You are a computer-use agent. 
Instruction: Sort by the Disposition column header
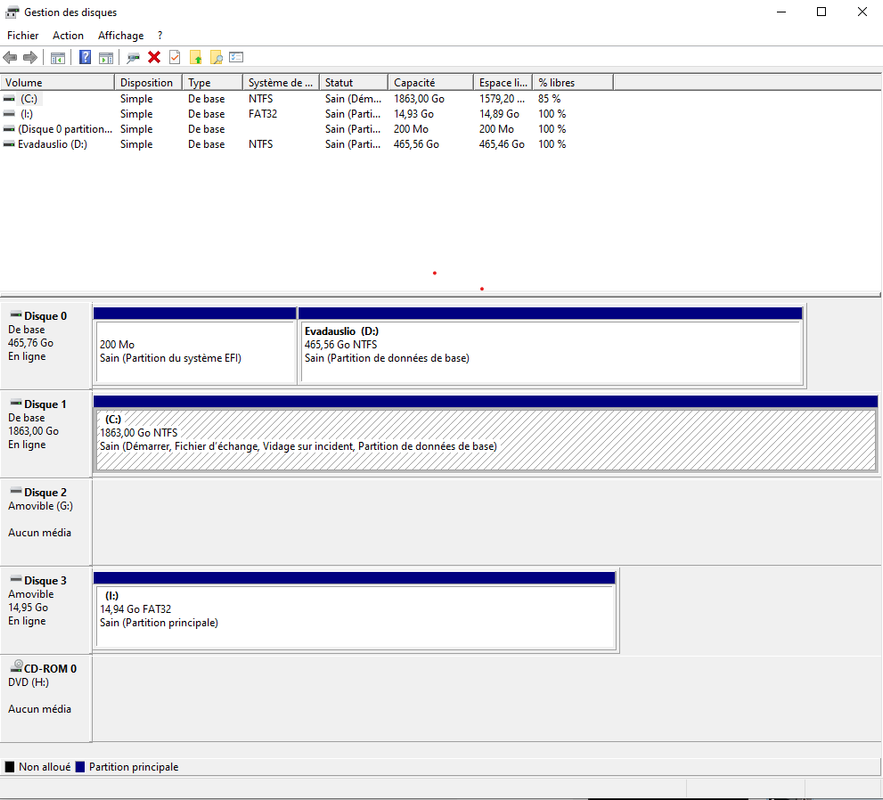[x=149, y=83]
